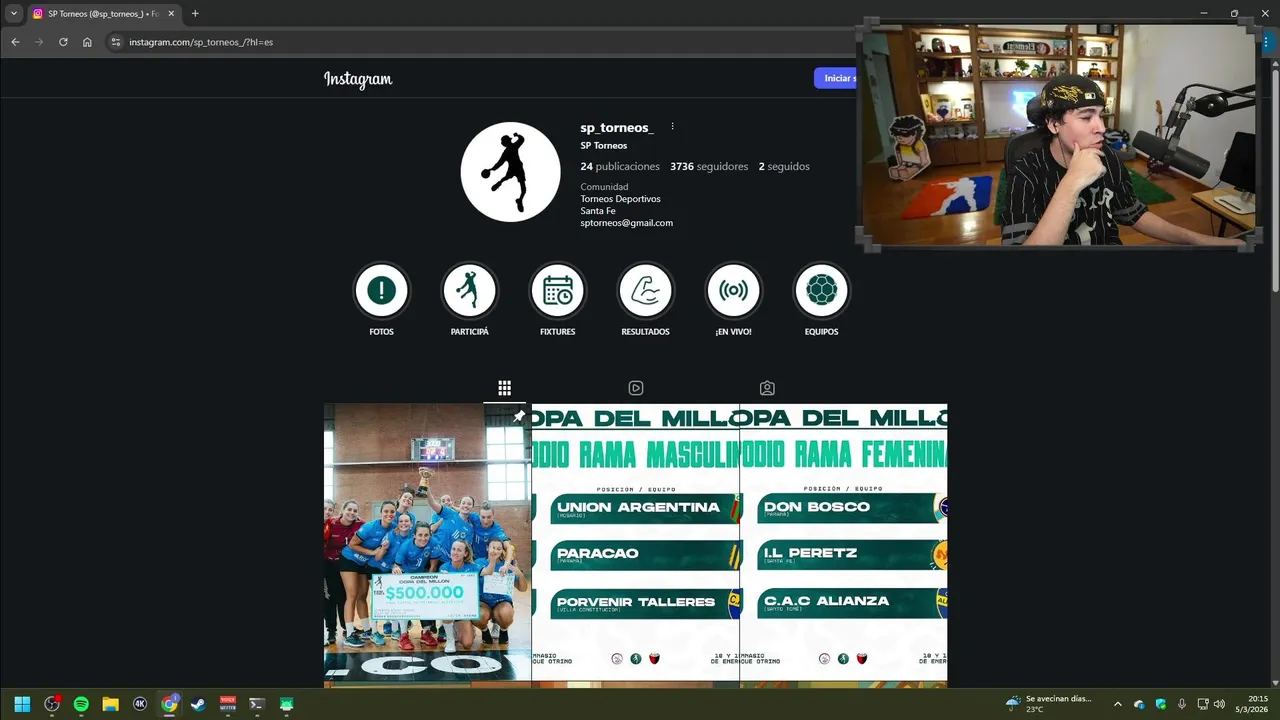Image resolution: width=1280 pixels, height=720 pixels.
Task: Go back in browser history
Action: click(15, 42)
